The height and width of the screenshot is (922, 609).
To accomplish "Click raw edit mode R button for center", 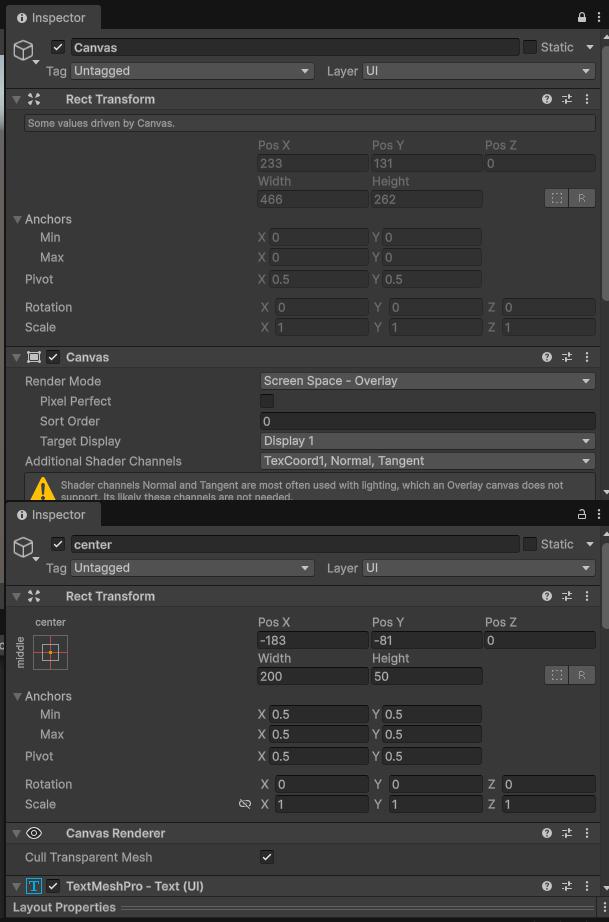I will click(x=582, y=675).
